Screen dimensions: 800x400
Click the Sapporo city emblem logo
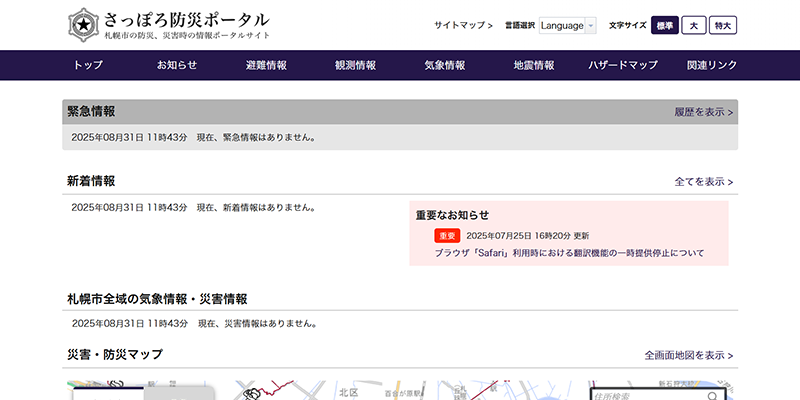[x=83, y=24]
